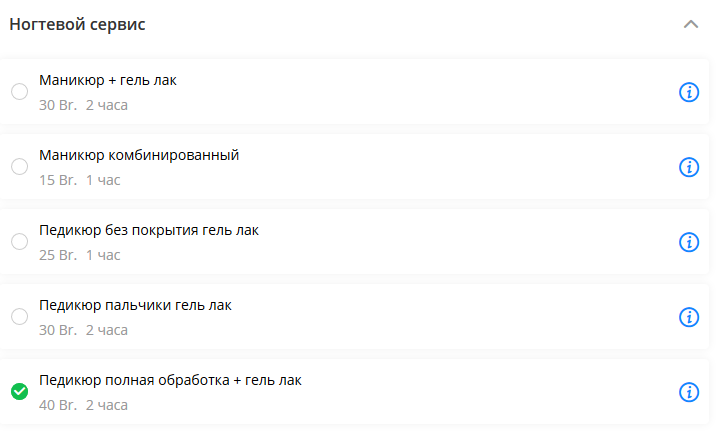Click the Маникюр + гель лак service title

108,80
